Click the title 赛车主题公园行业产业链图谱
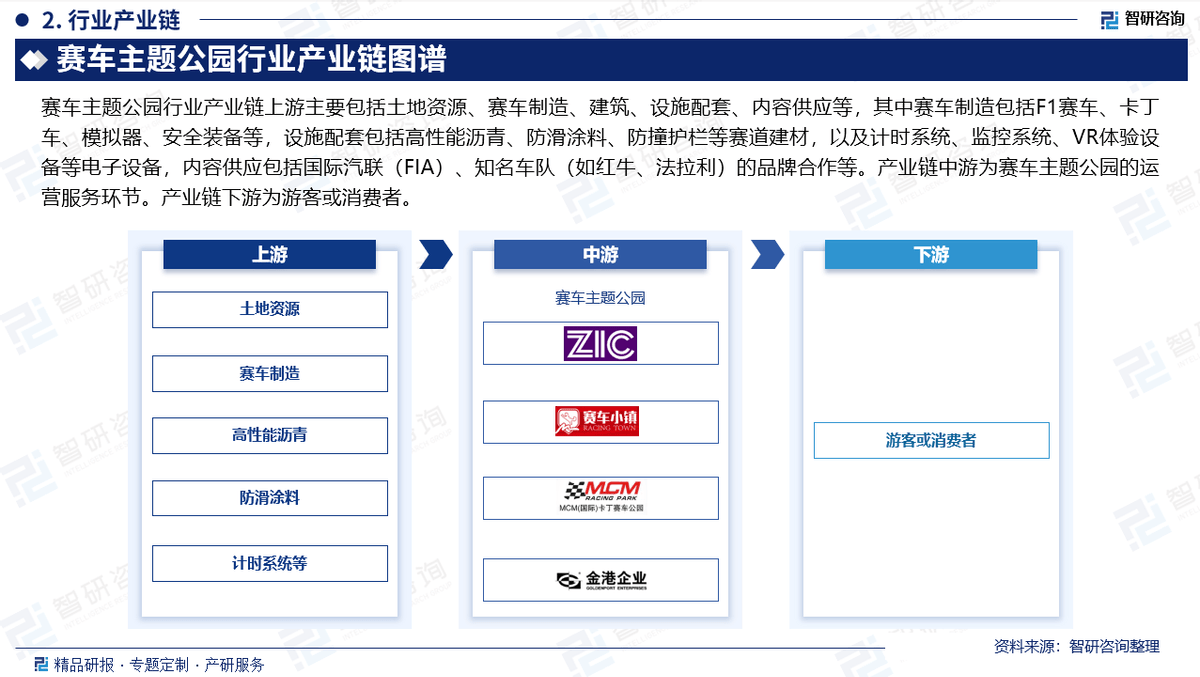 click(x=251, y=60)
